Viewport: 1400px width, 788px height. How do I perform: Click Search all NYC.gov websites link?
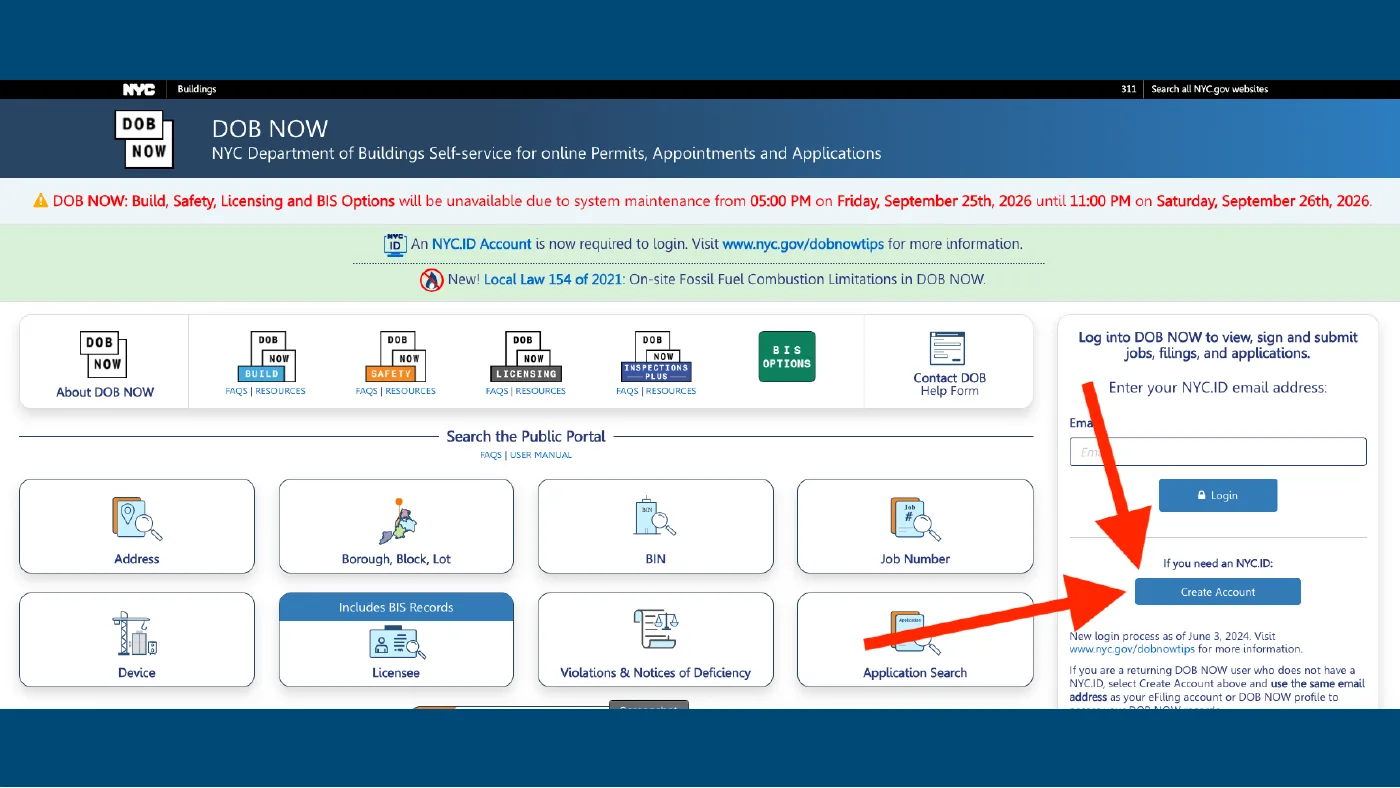pyautogui.click(x=1209, y=89)
